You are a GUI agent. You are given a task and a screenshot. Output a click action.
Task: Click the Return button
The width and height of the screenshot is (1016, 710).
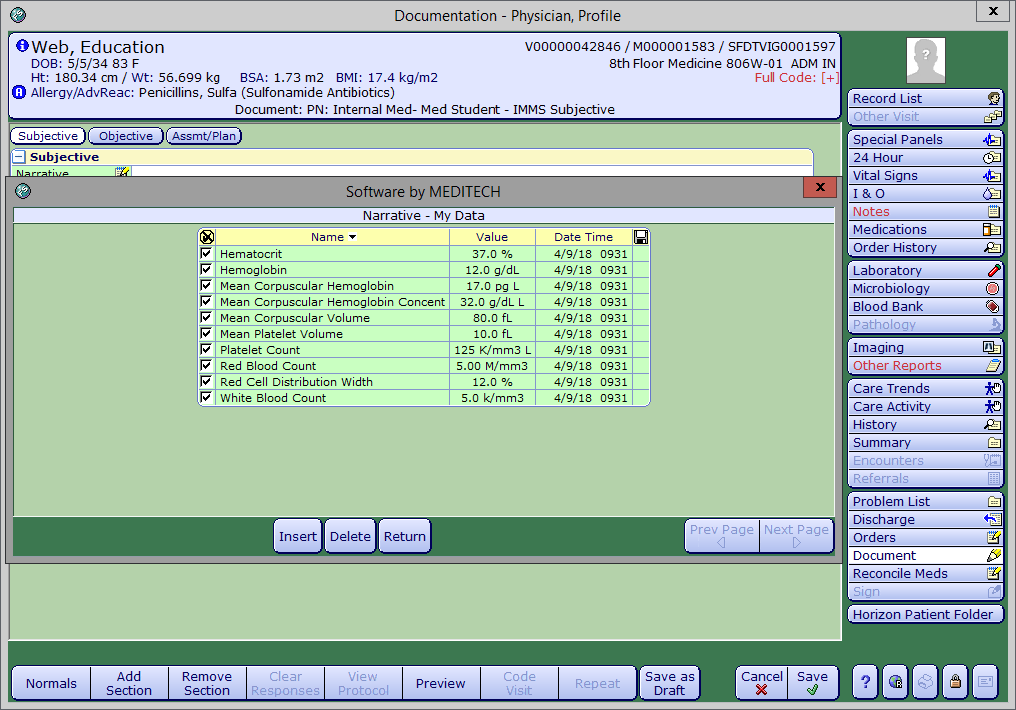(x=405, y=536)
